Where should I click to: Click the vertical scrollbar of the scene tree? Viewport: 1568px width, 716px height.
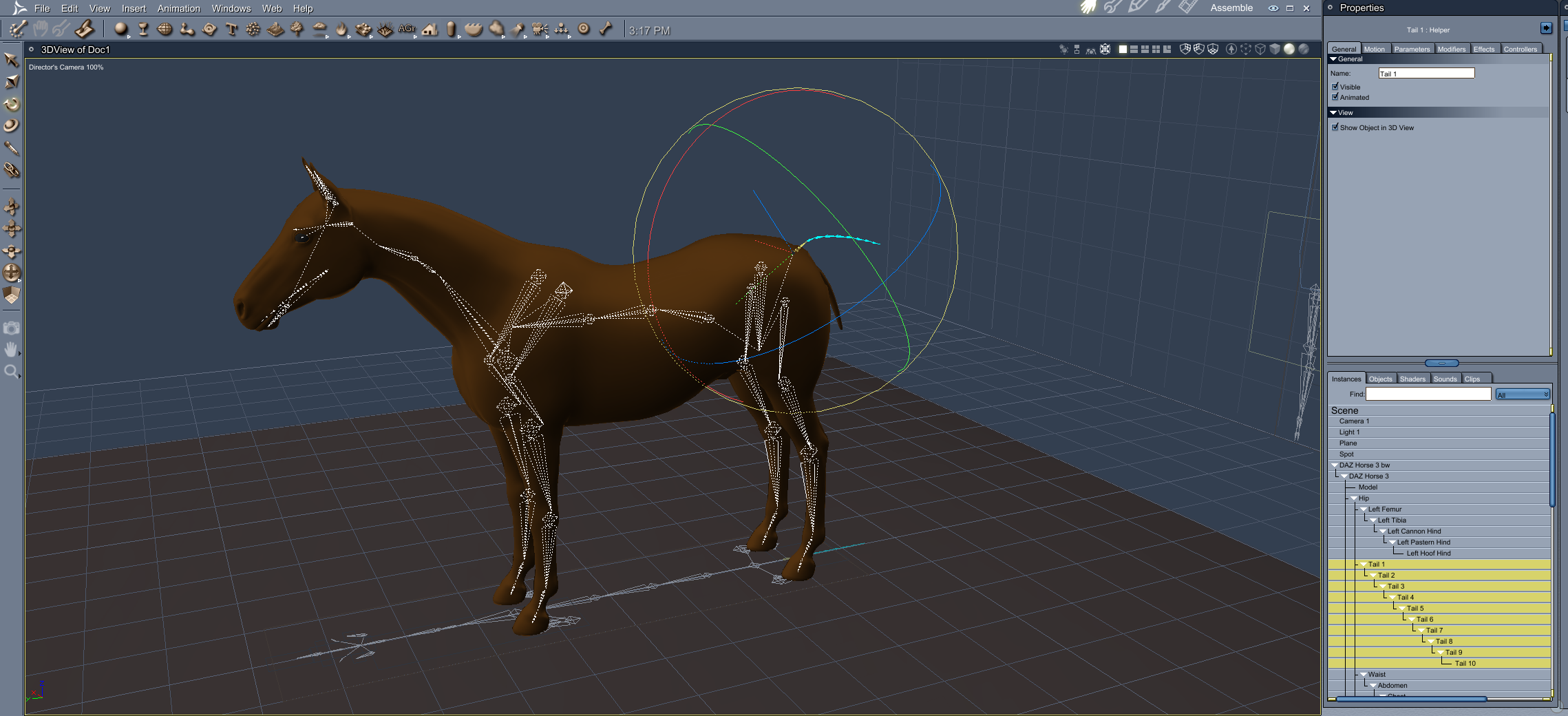click(1552, 459)
